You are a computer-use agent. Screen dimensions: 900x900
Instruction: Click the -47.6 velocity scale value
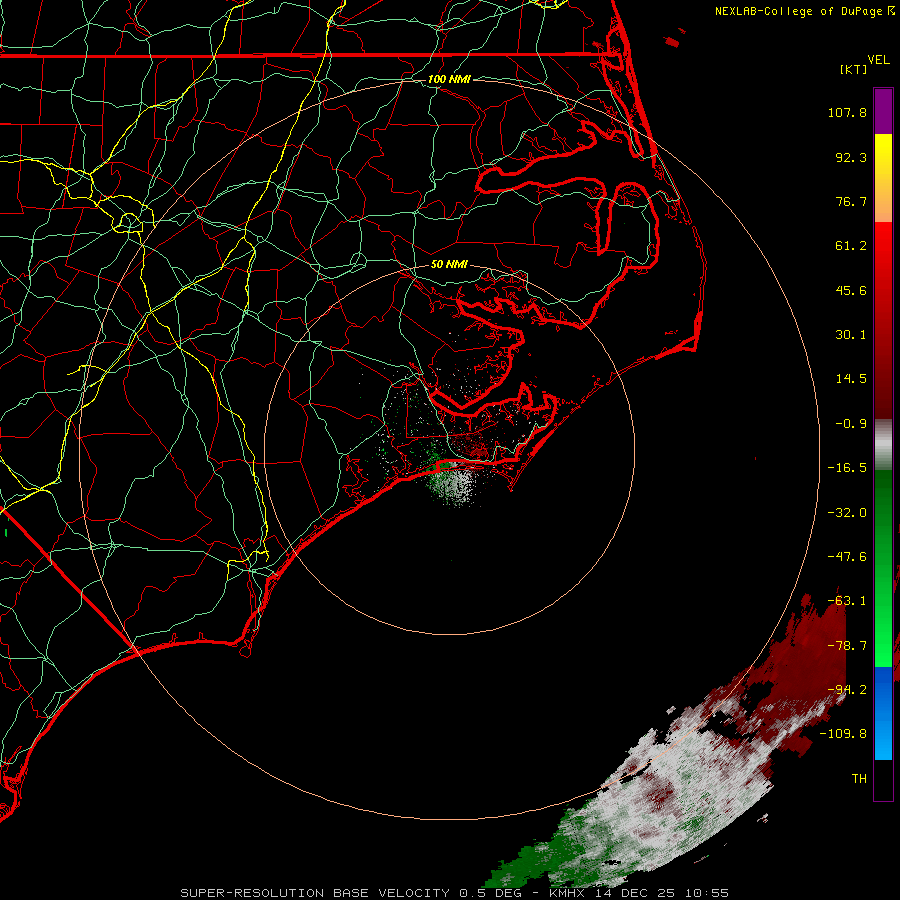(847, 557)
